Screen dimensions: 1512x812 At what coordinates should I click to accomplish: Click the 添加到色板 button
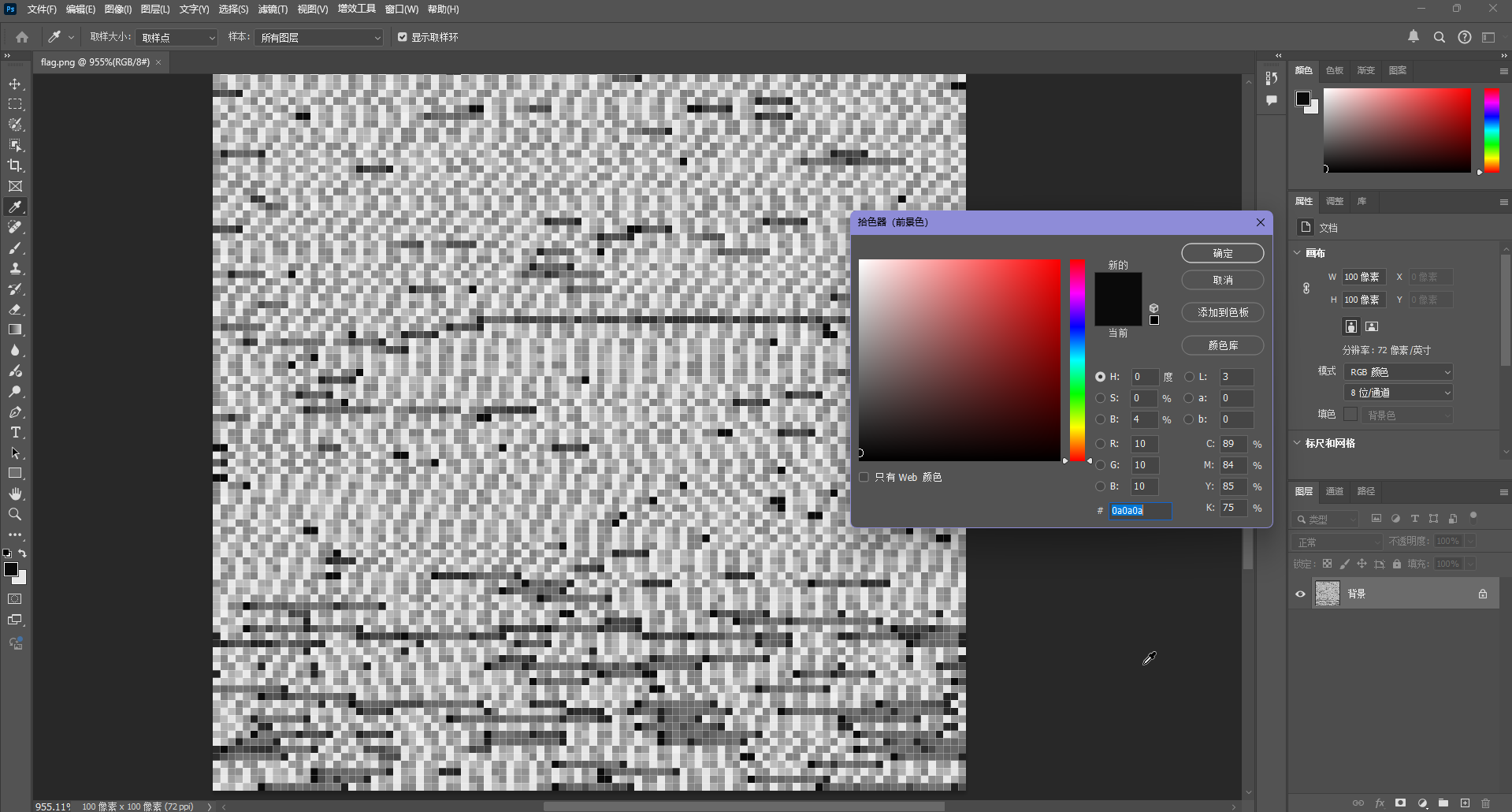click(x=1222, y=312)
